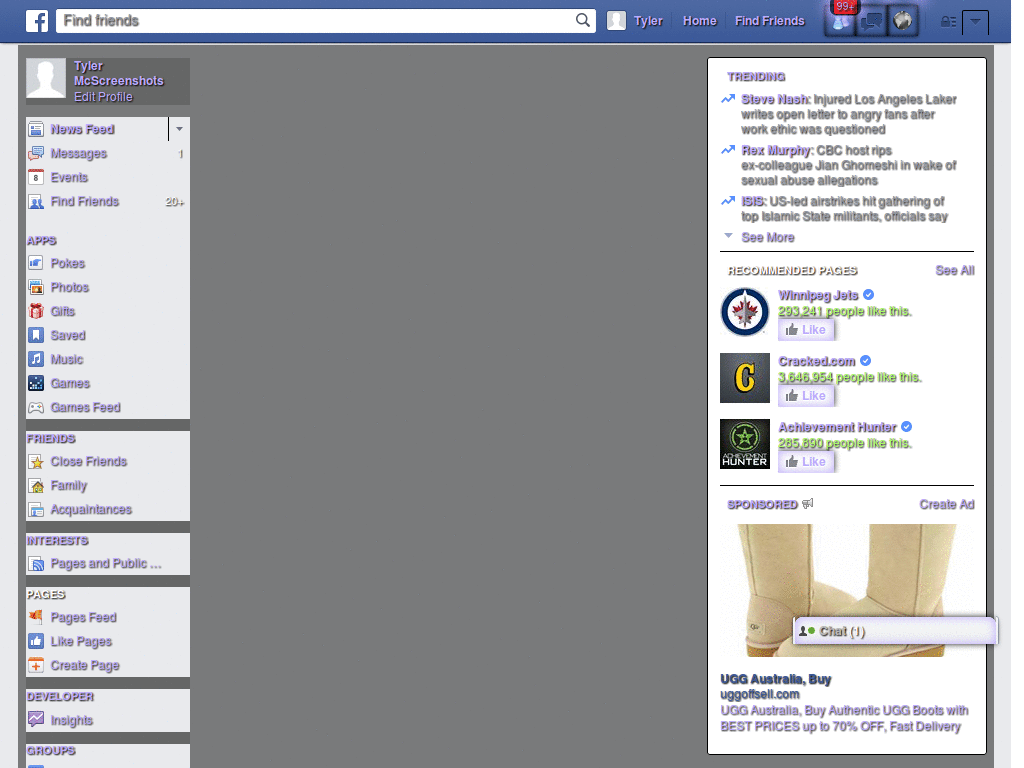1024x768 pixels.
Task: Open the account dropdown arrow in top bar
Action: tap(975, 22)
